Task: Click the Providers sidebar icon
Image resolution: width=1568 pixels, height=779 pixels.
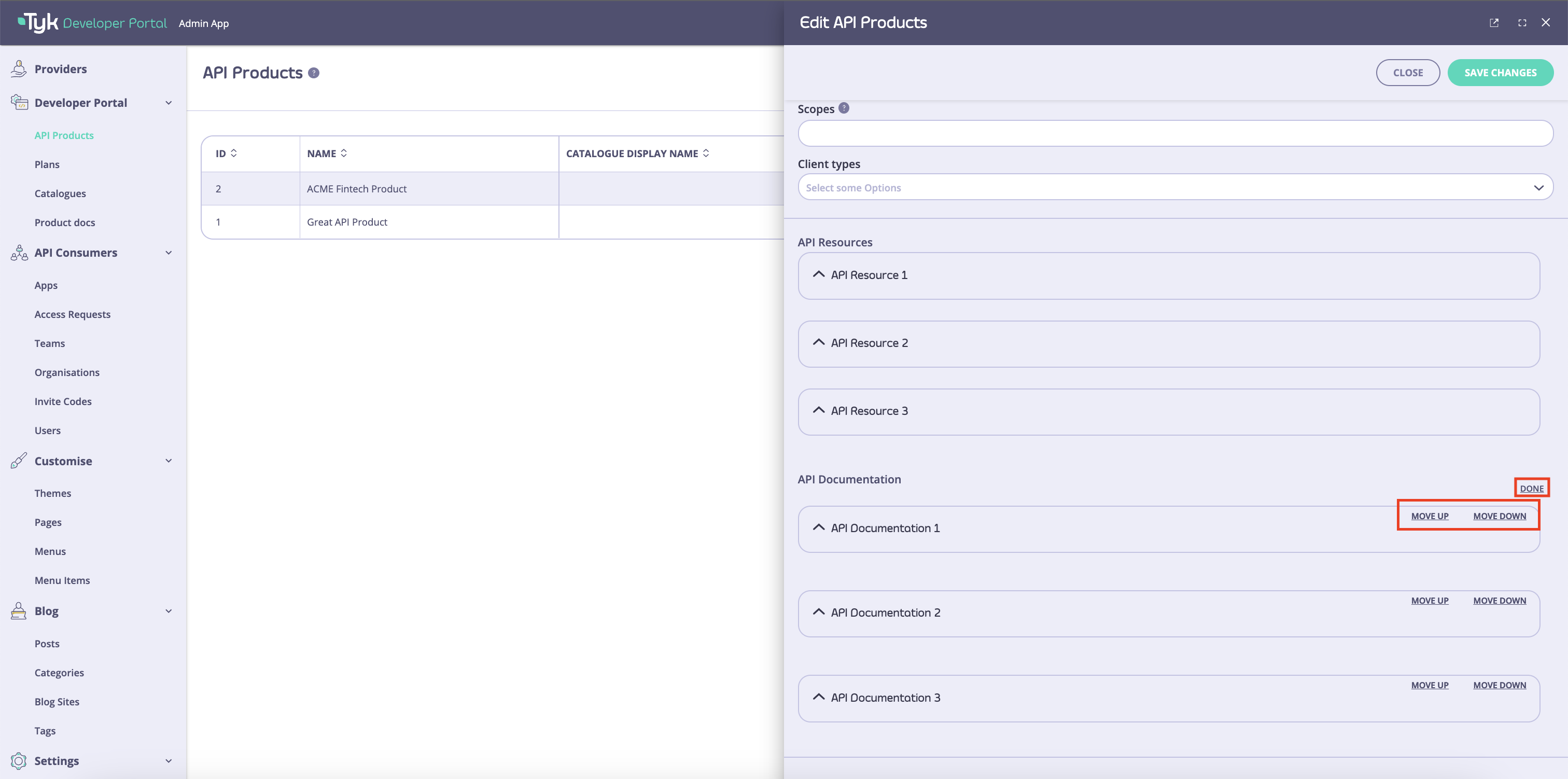Action: coord(18,69)
